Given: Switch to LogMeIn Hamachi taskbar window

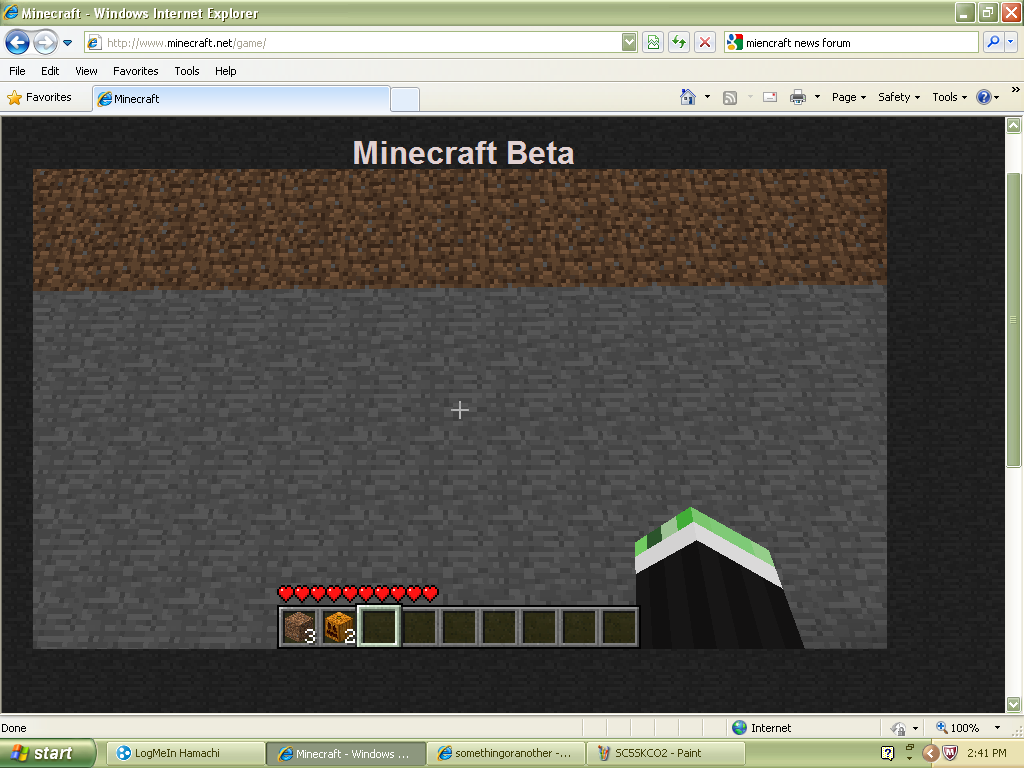Looking at the screenshot, I should click(x=184, y=753).
